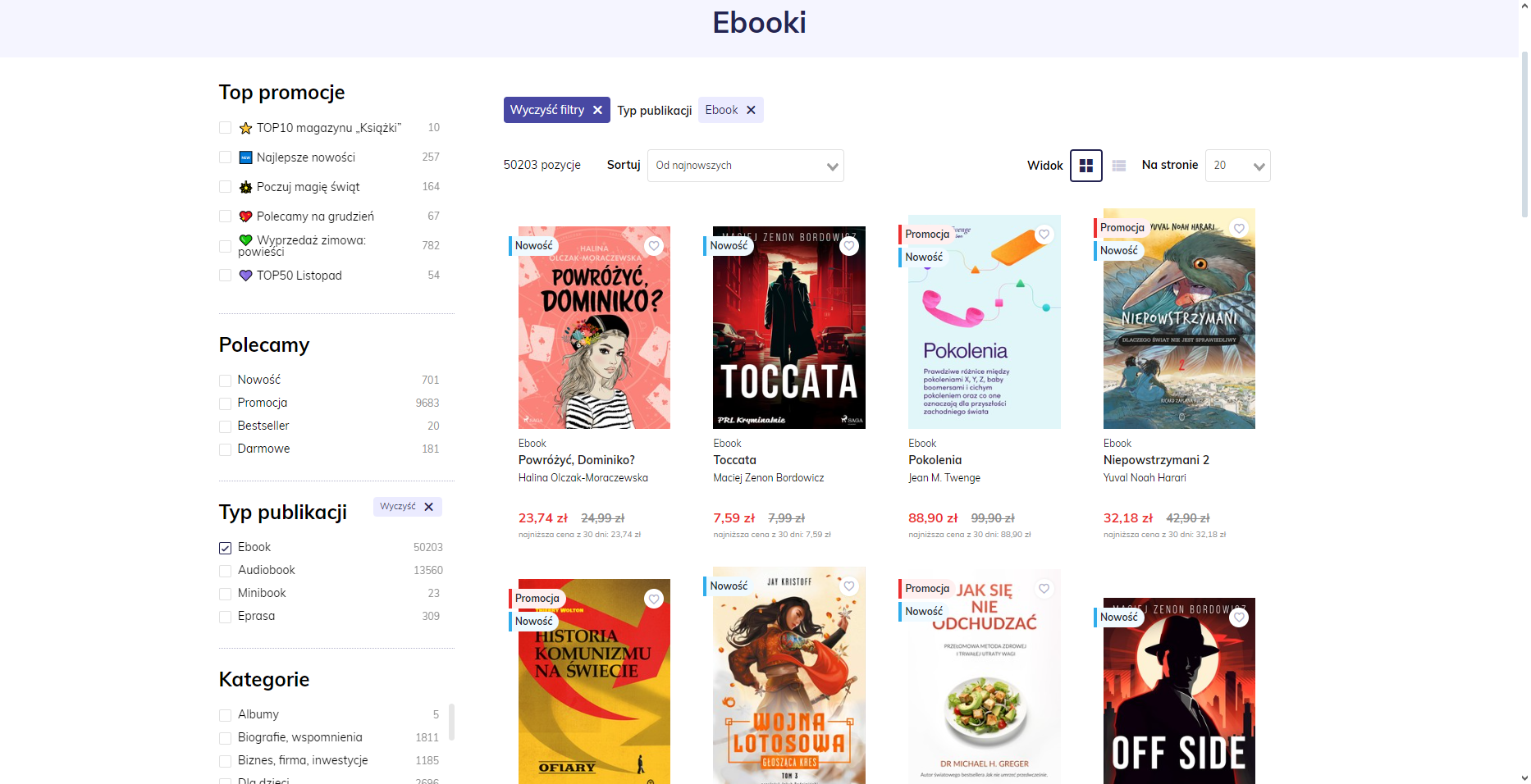
Task: Click the Kategorie list scrollbar
Action: tap(451, 722)
